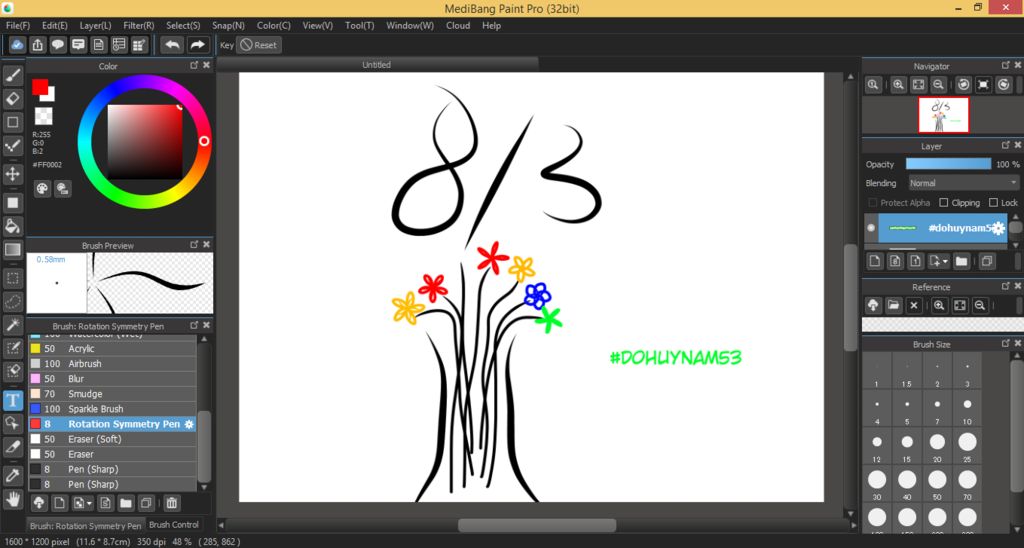The image size is (1024, 548).
Task: Open palette icon in Color panel
Action: 42,189
